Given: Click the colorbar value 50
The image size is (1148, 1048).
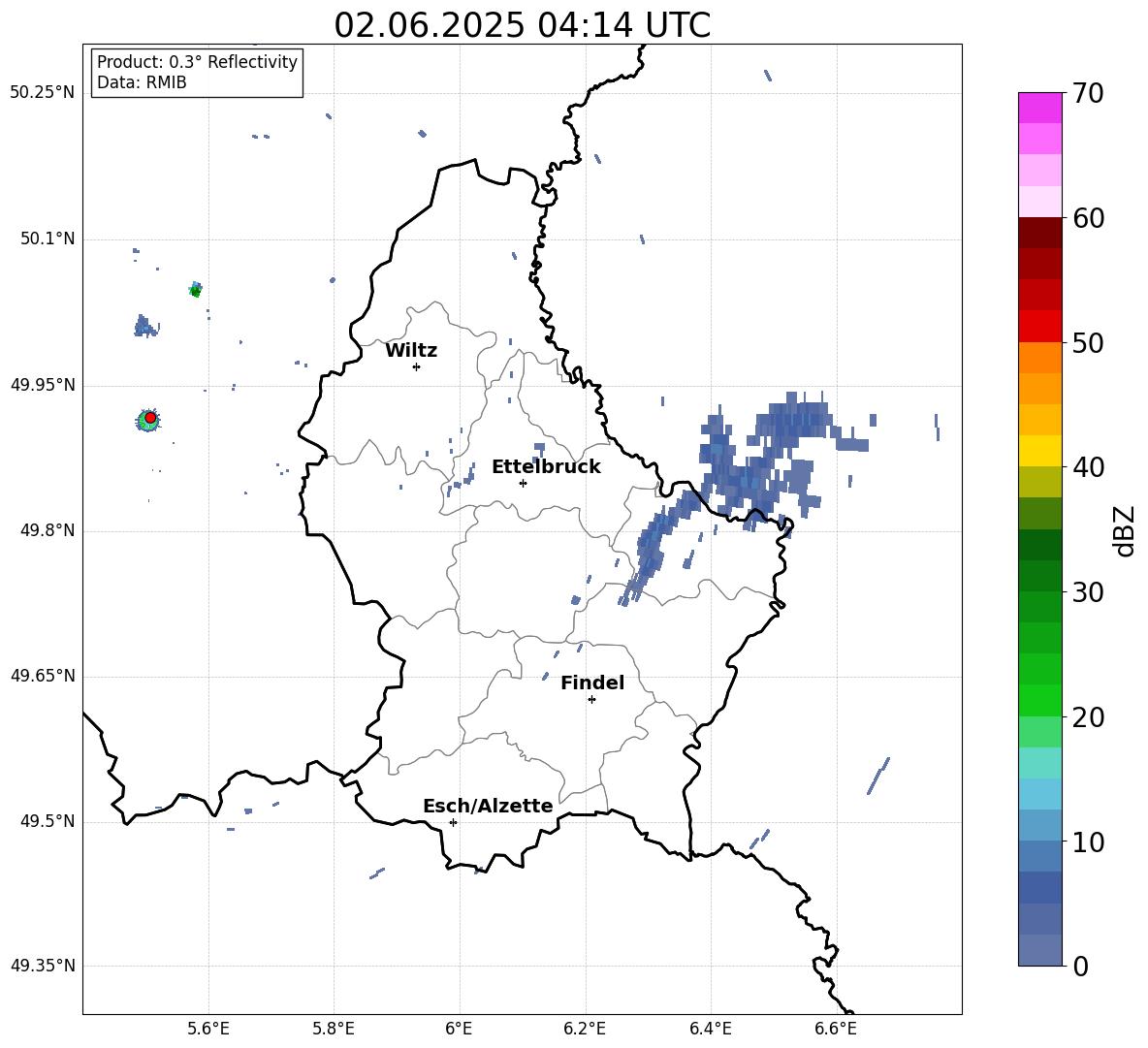Looking at the screenshot, I should click(x=1088, y=342).
